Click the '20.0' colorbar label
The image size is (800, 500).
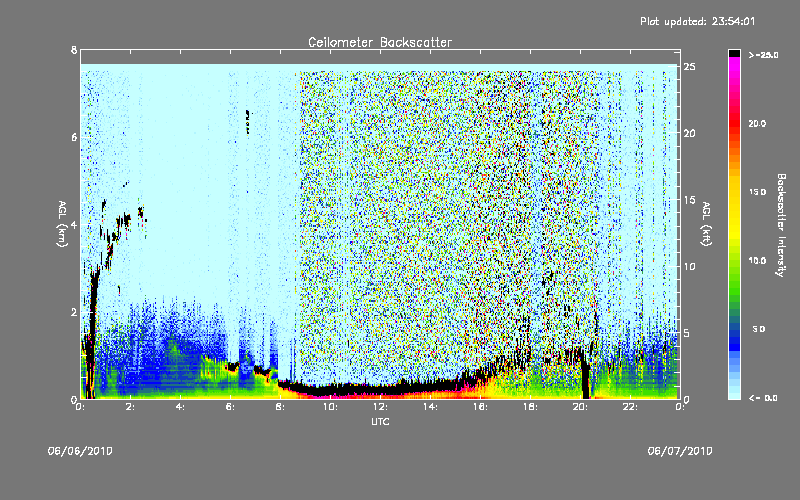coord(757,123)
